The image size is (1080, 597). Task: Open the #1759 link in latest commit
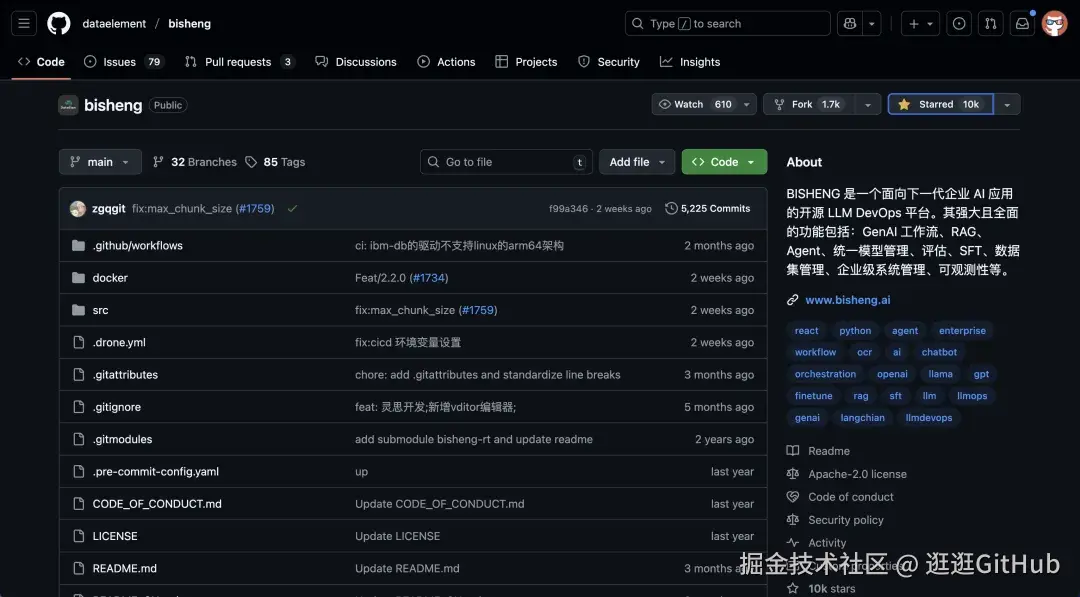255,209
